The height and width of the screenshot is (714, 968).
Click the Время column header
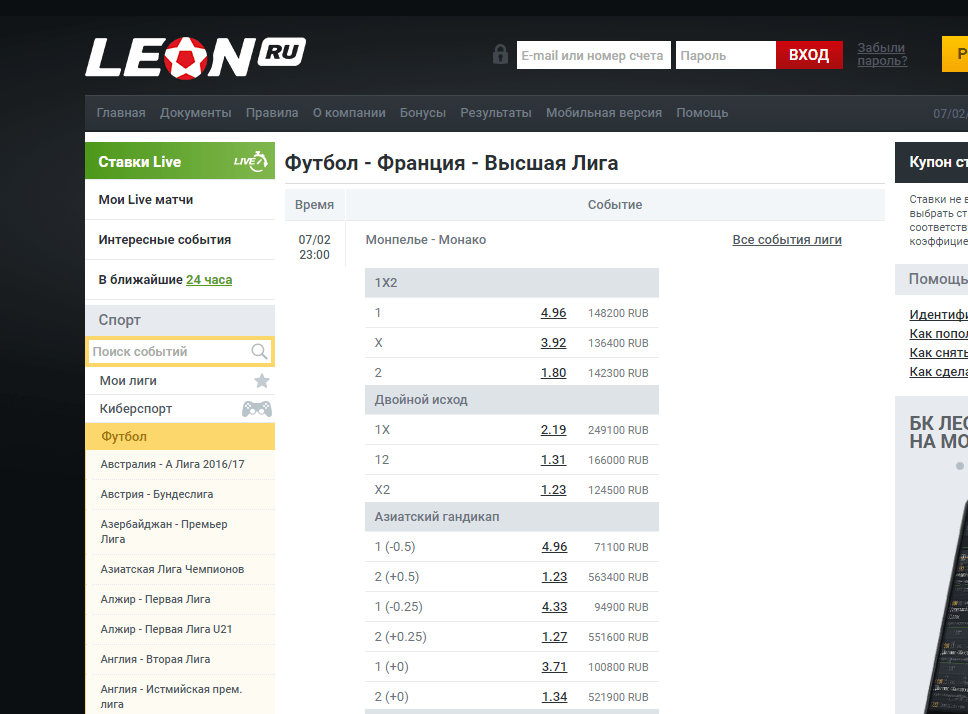click(x=314, y=205)
